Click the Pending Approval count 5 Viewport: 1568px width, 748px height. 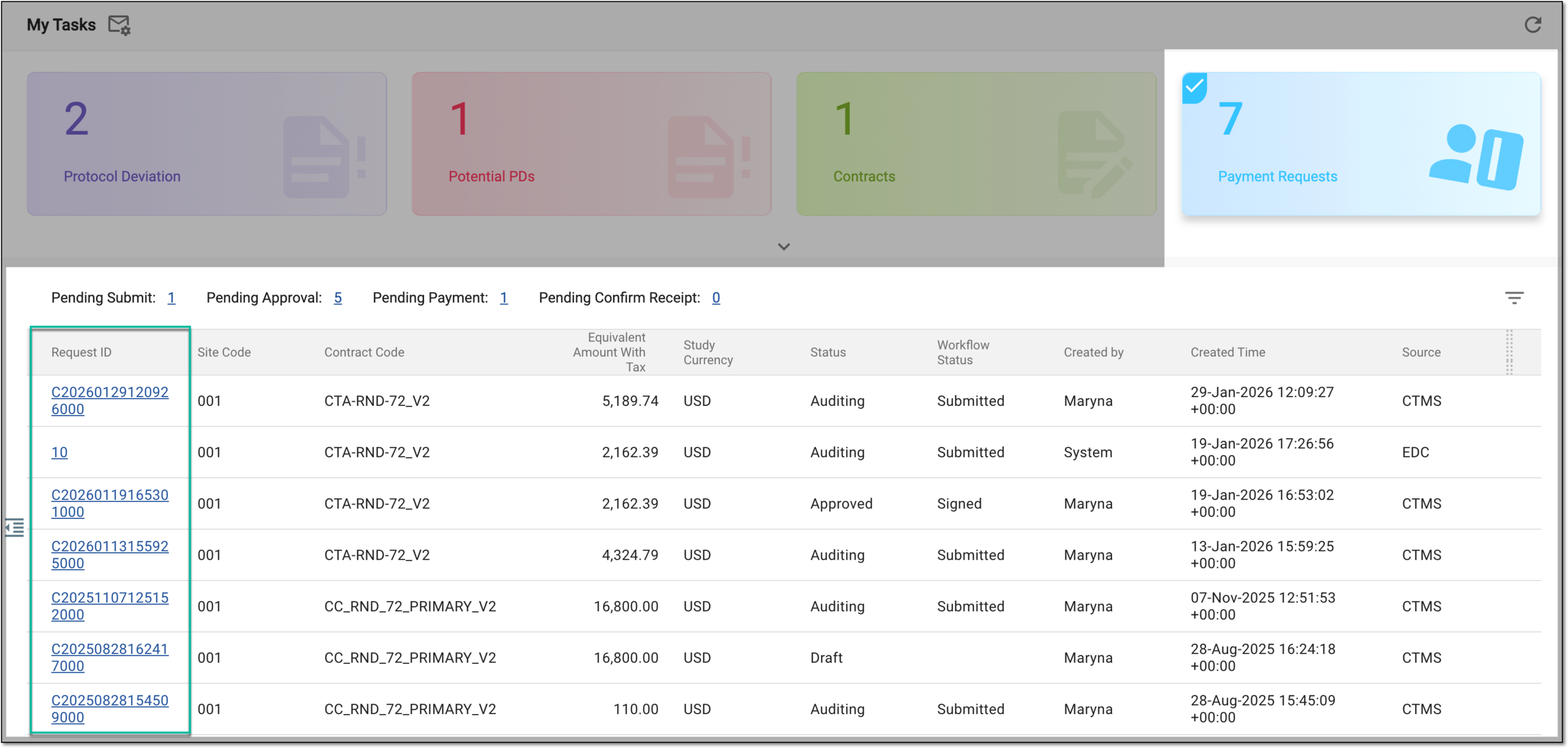tap(337, 298)
